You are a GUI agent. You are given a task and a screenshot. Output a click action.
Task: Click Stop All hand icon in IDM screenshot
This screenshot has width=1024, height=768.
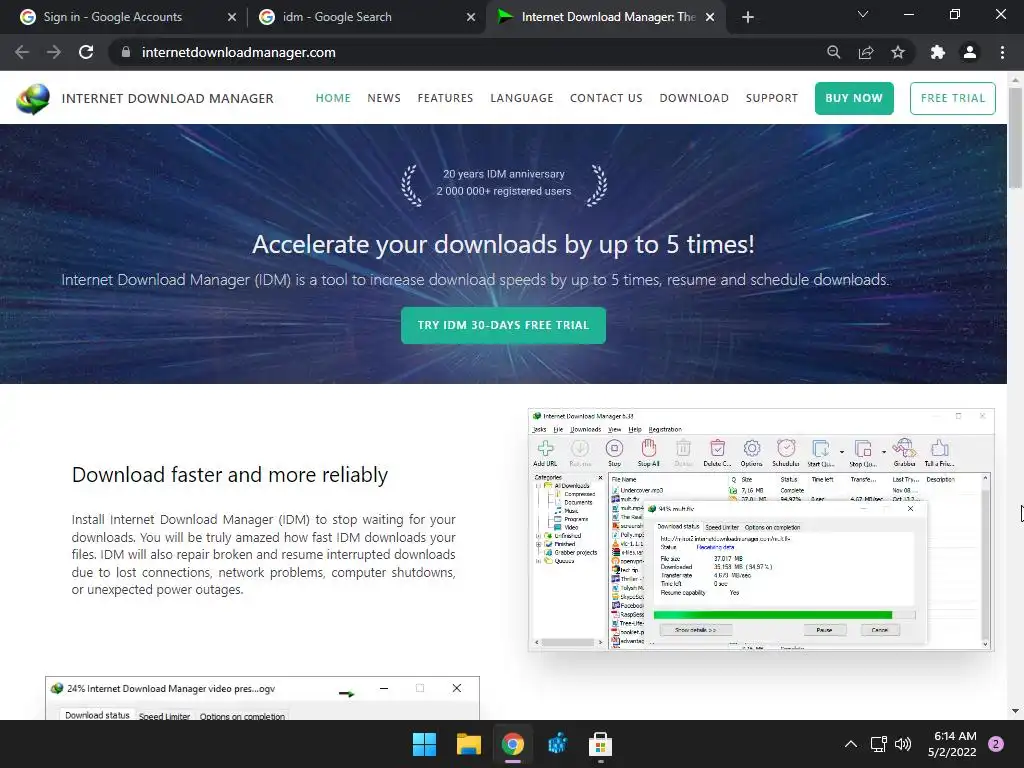[648, 452]
